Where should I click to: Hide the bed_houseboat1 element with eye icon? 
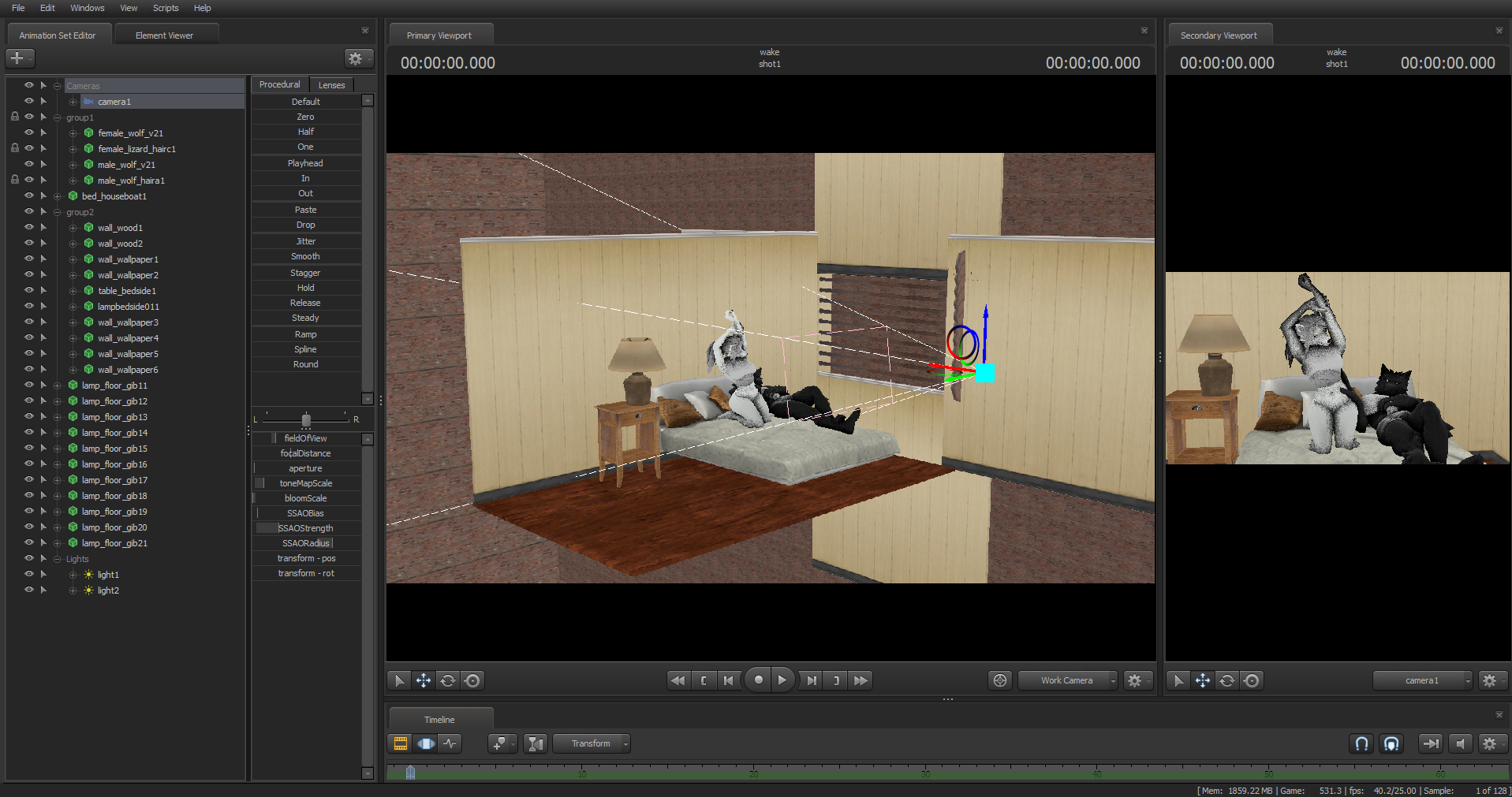29,196
